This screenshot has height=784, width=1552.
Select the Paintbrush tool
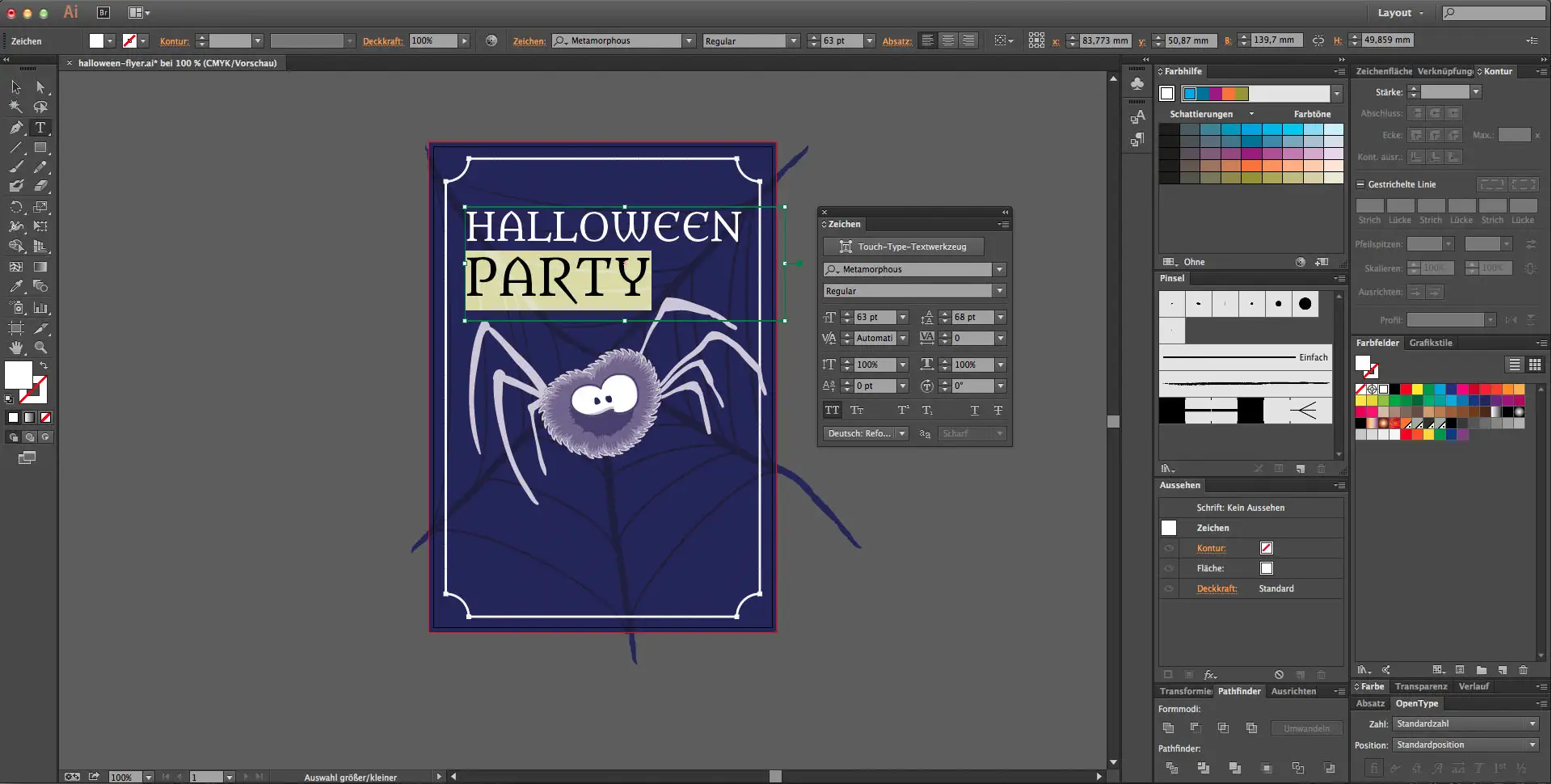pyautogui.click(x=15, y=166)
